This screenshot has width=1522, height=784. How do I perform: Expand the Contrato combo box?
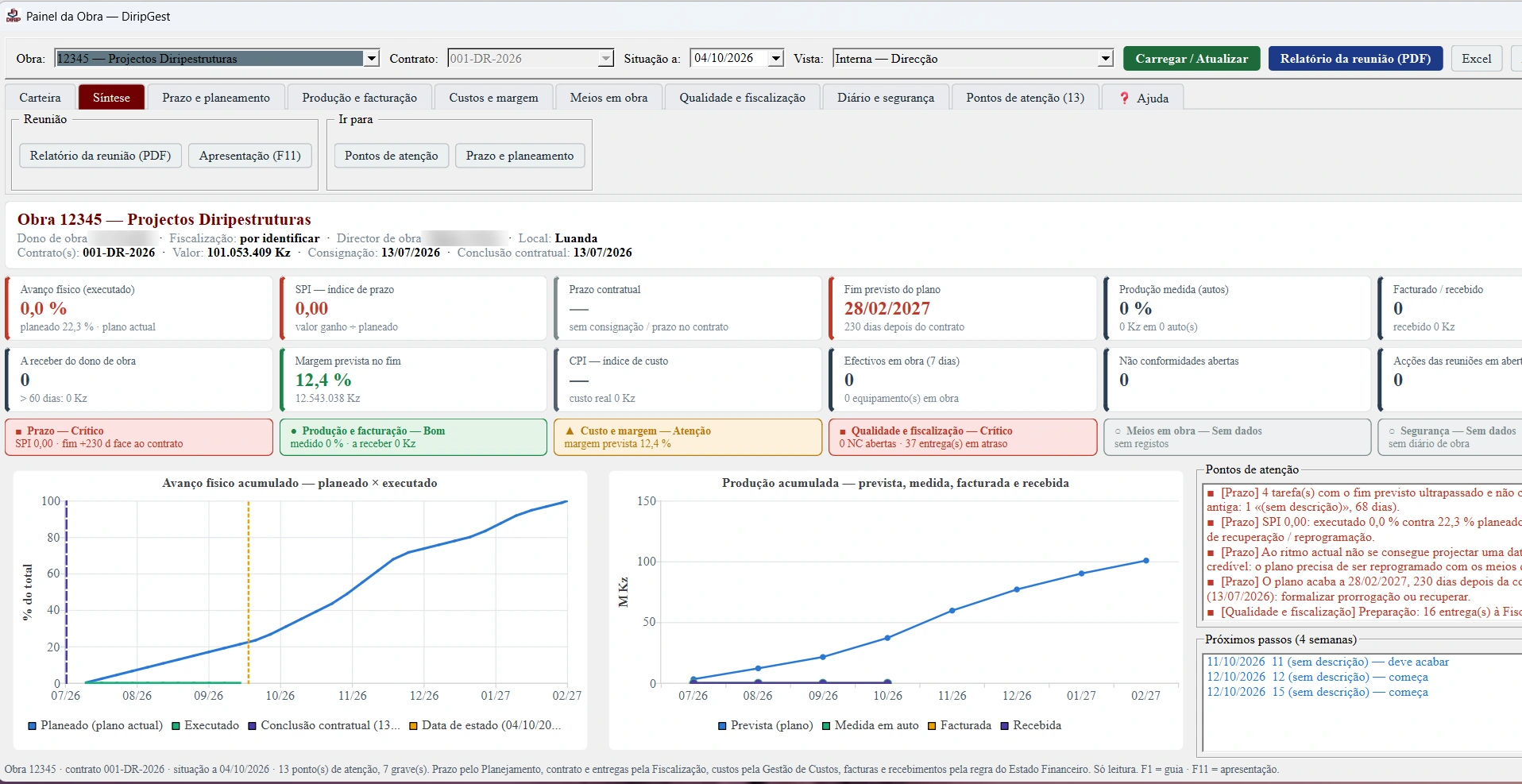606,58
